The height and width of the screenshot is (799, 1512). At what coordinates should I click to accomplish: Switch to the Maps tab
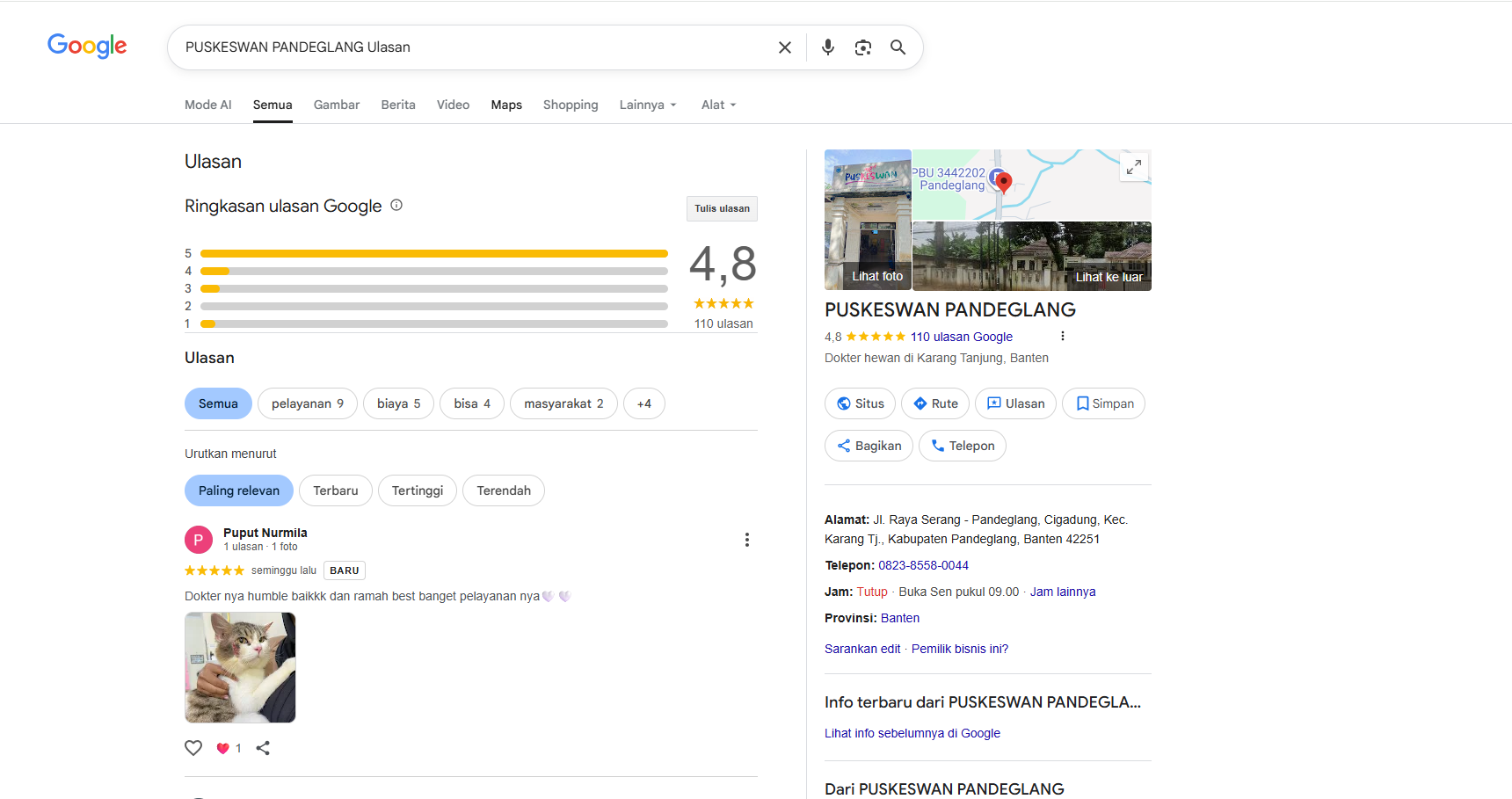coord(505,104)
